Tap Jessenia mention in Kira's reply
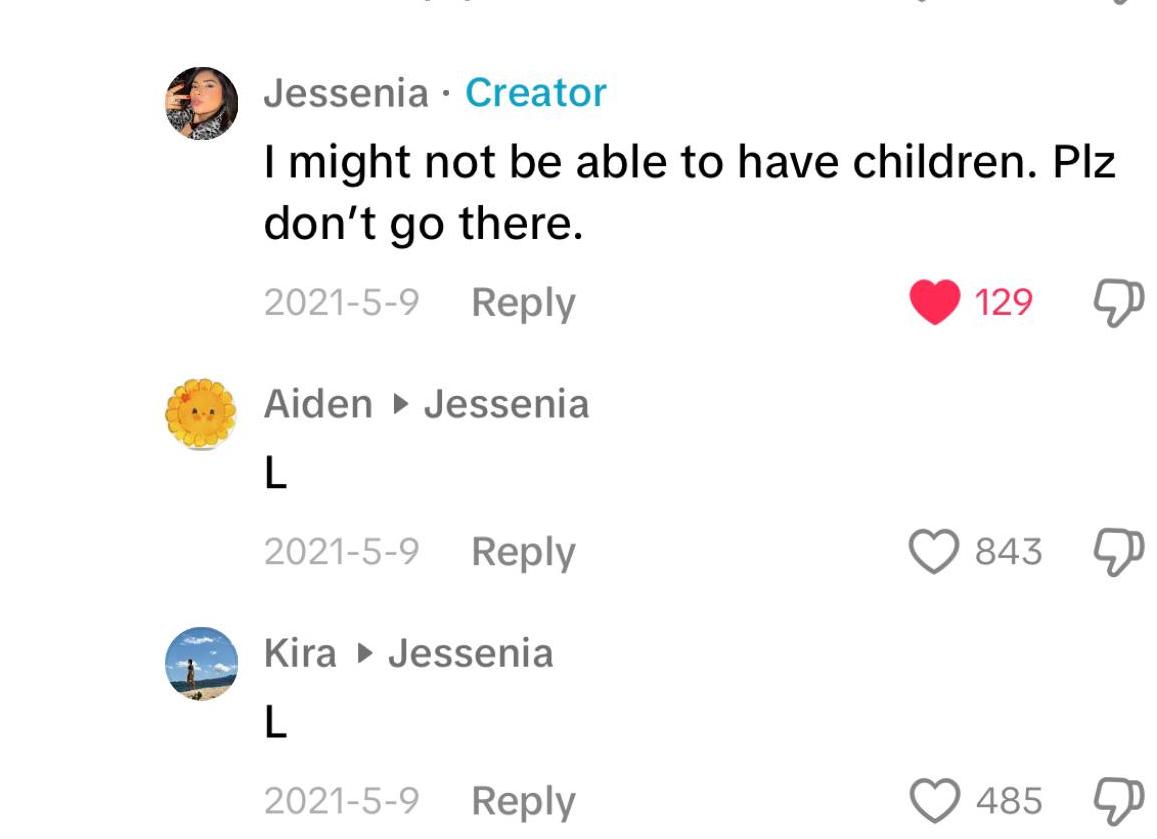 point(470,653)
